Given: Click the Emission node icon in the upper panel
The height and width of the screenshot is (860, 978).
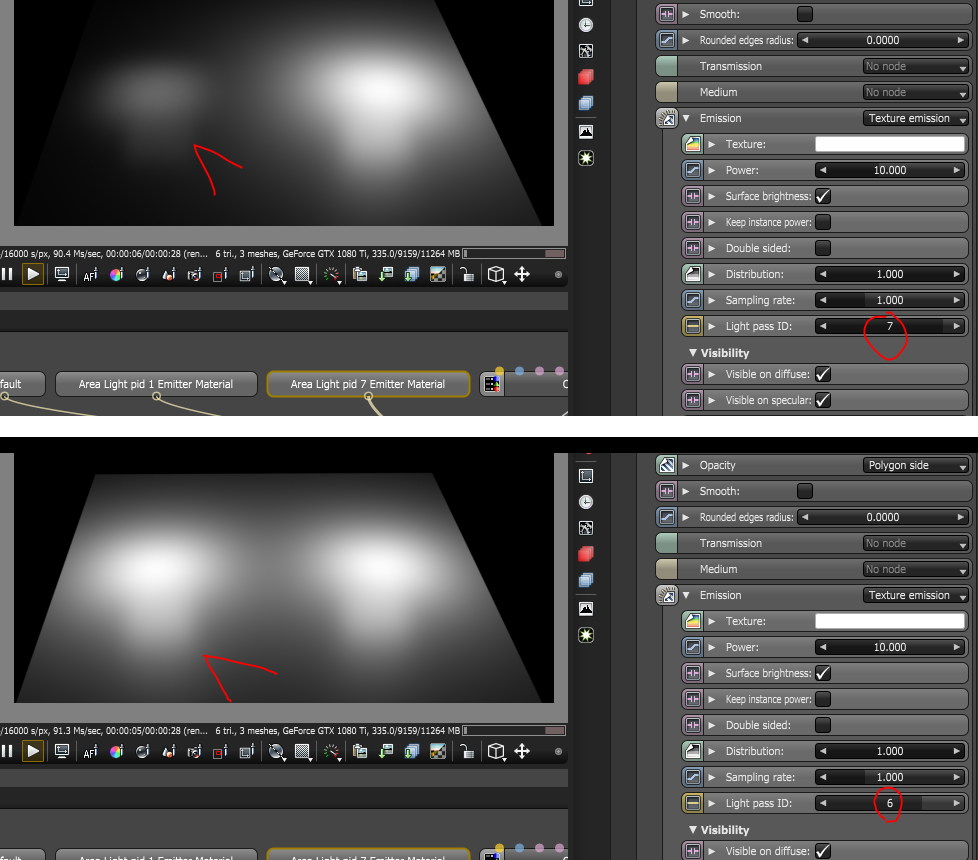Looking at the screenshot, I should pyautogui.click(x=667, y=118).
